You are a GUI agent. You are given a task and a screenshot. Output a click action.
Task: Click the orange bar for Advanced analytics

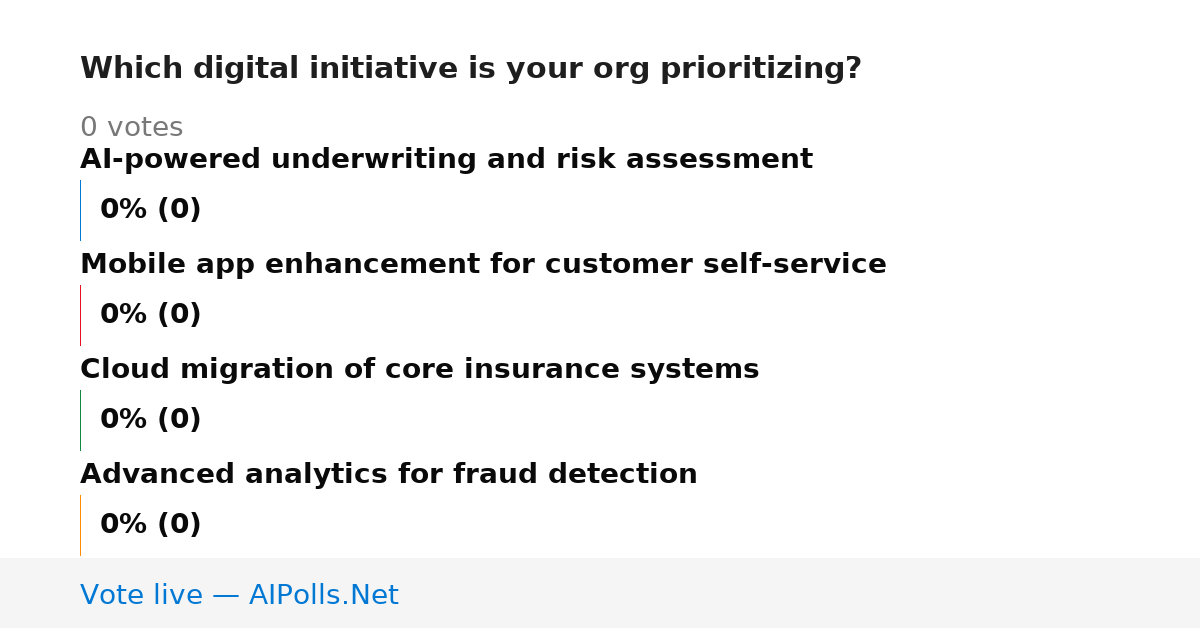point(80,525)
